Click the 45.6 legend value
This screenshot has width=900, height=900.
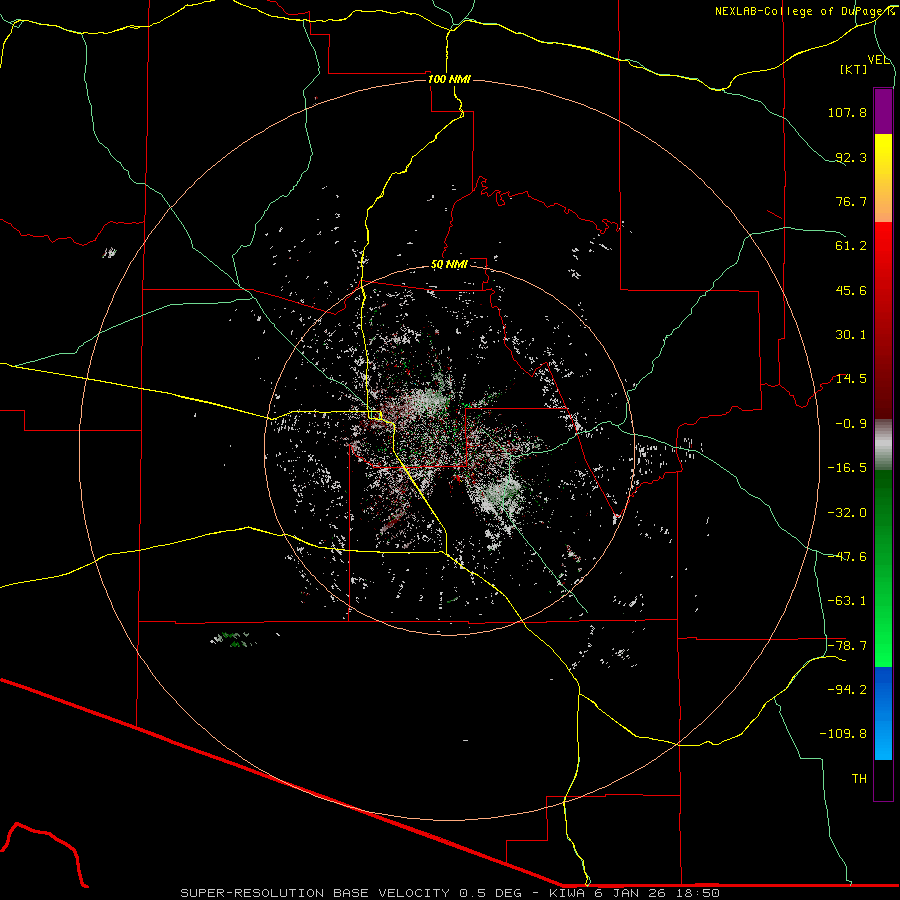click(851, 290)
